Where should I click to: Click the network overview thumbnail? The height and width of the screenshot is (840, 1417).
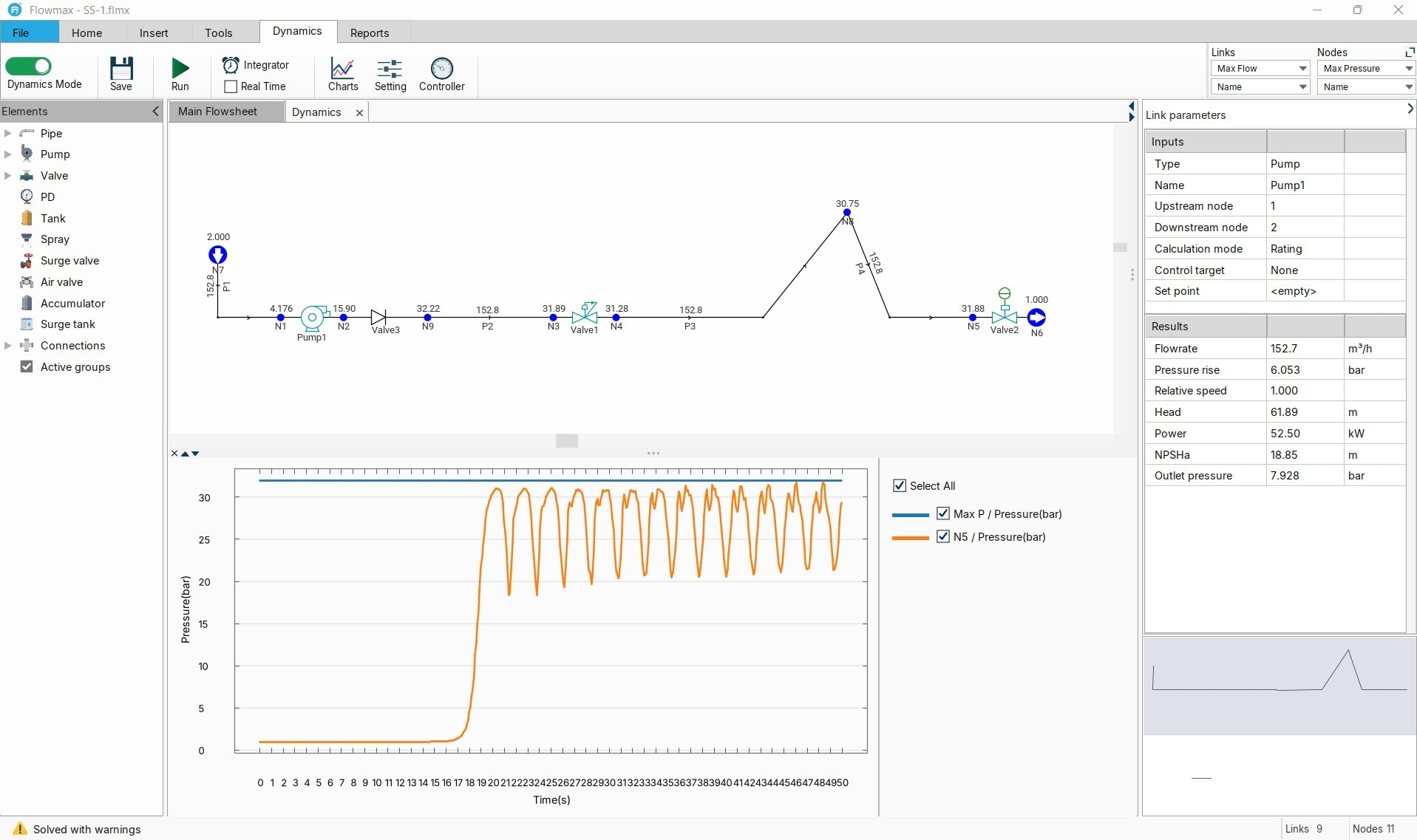click(x=1279, y=686)
